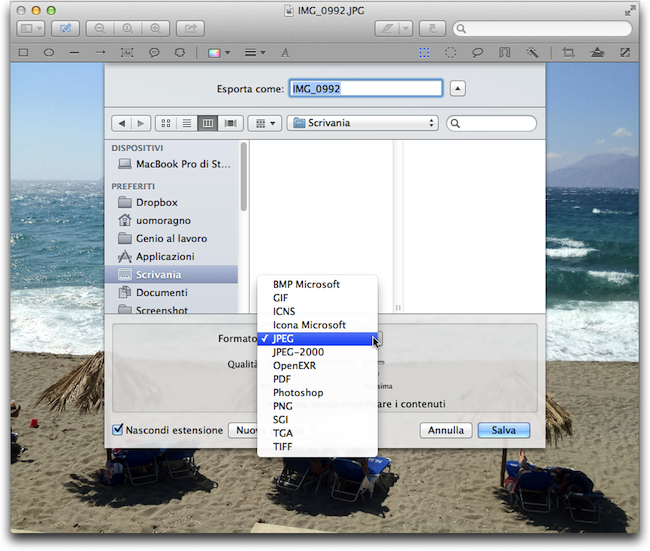Click the Esporta come filename field
This screenshot has height=551, width=650.
coord(365,89)
